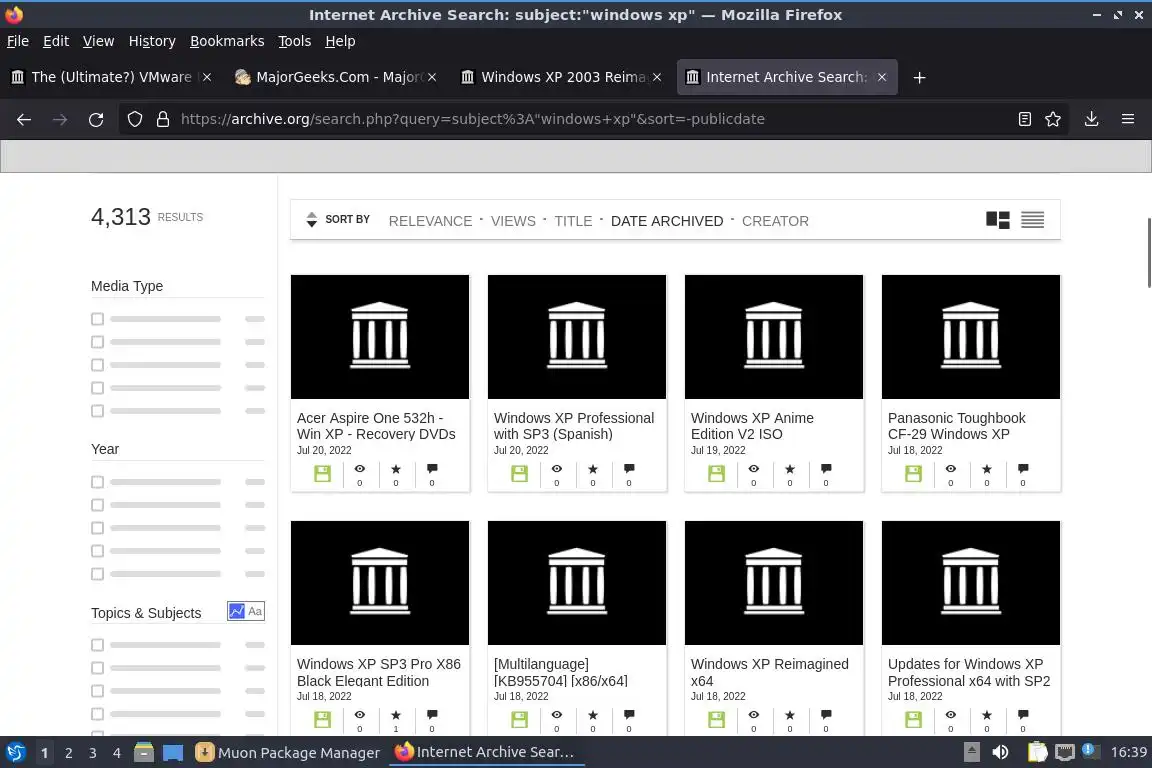Sort results by Date Archived
1152x768 pixels.
(667, 221)
